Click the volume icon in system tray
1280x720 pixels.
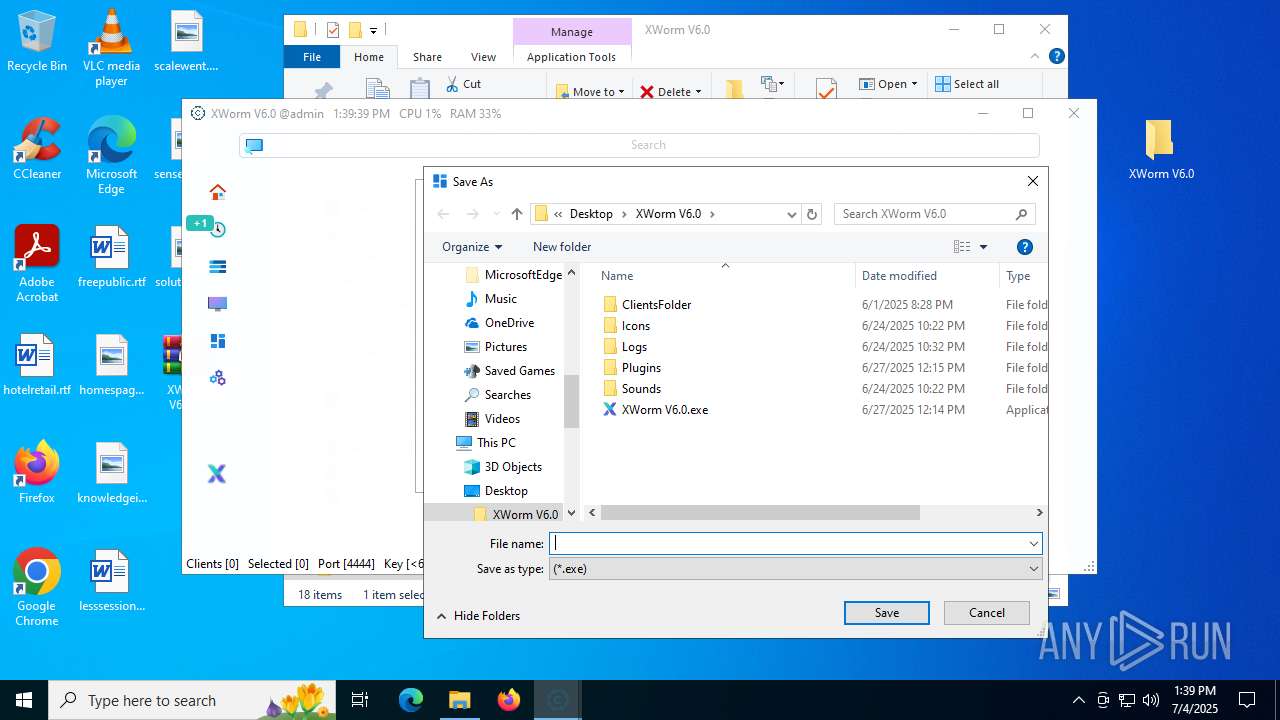coord(1151,700)
